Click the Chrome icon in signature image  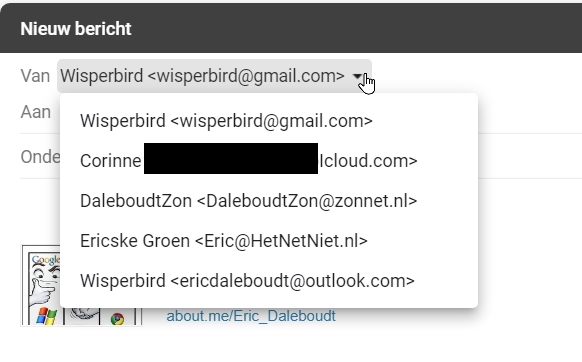pos(118,319)
